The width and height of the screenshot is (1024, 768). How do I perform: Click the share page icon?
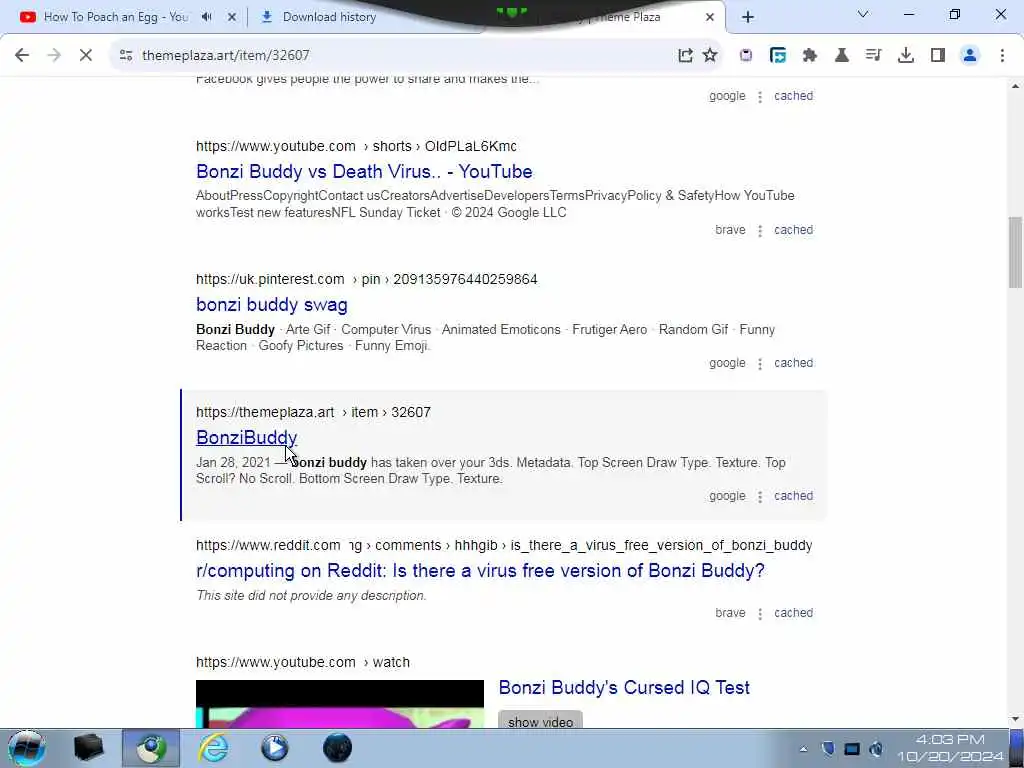[685, 56]
